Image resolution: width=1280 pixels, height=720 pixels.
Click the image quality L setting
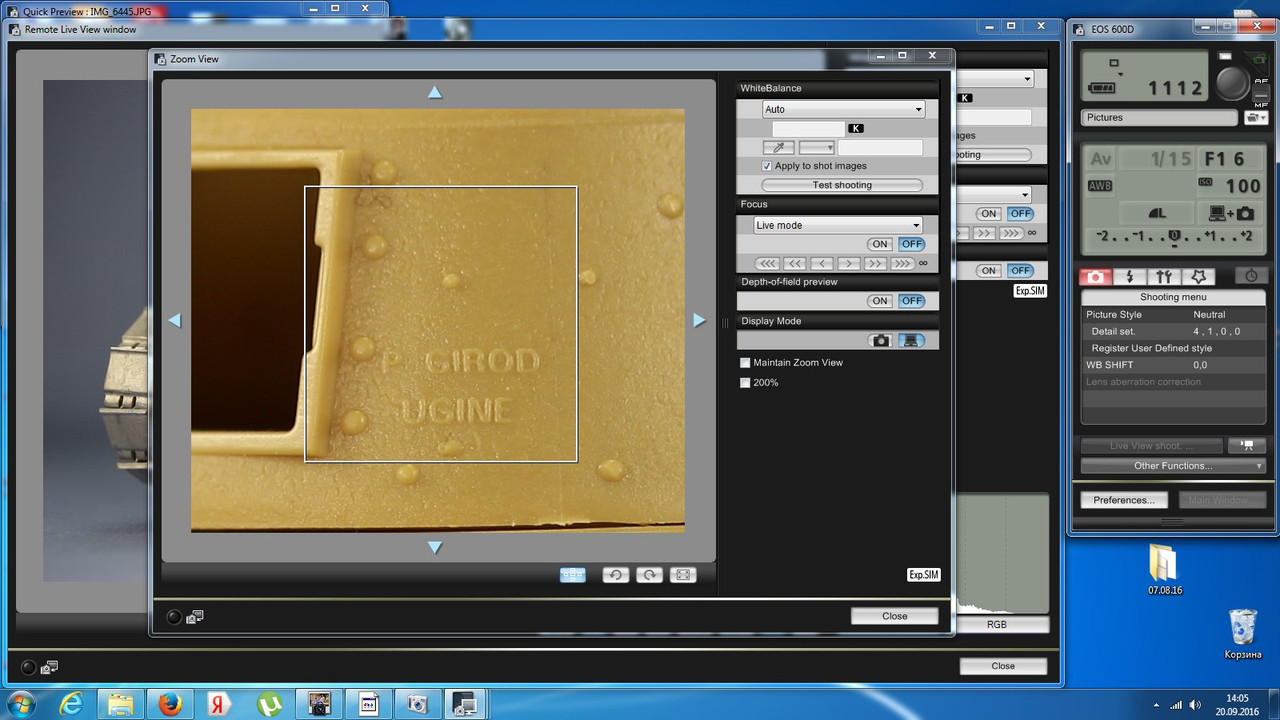click(1156, 213)
